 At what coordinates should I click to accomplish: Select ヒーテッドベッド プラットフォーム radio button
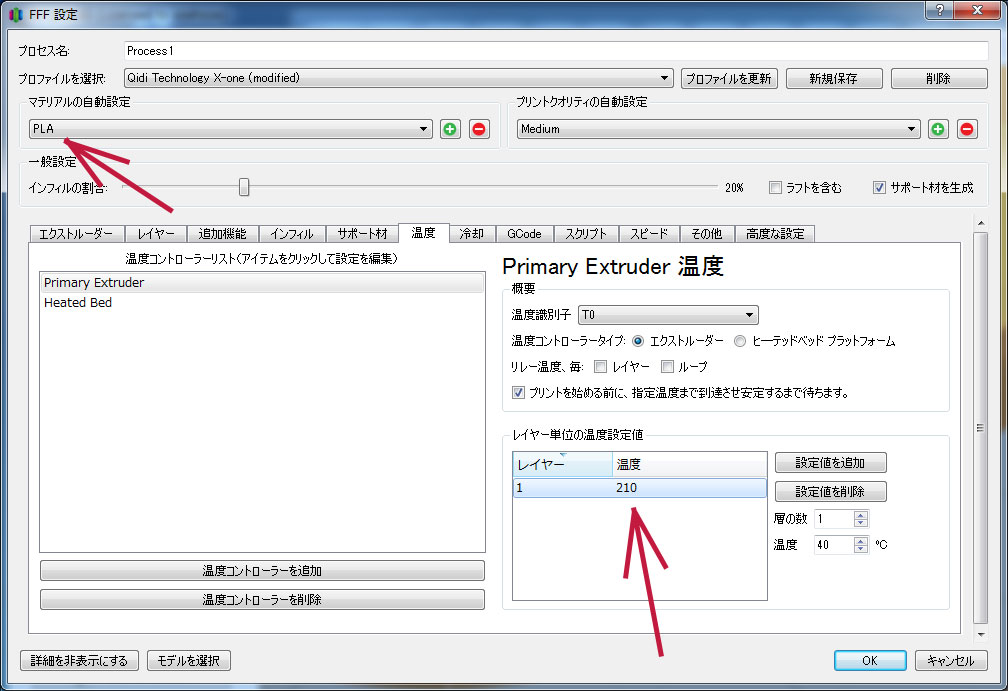pos(740,341)
